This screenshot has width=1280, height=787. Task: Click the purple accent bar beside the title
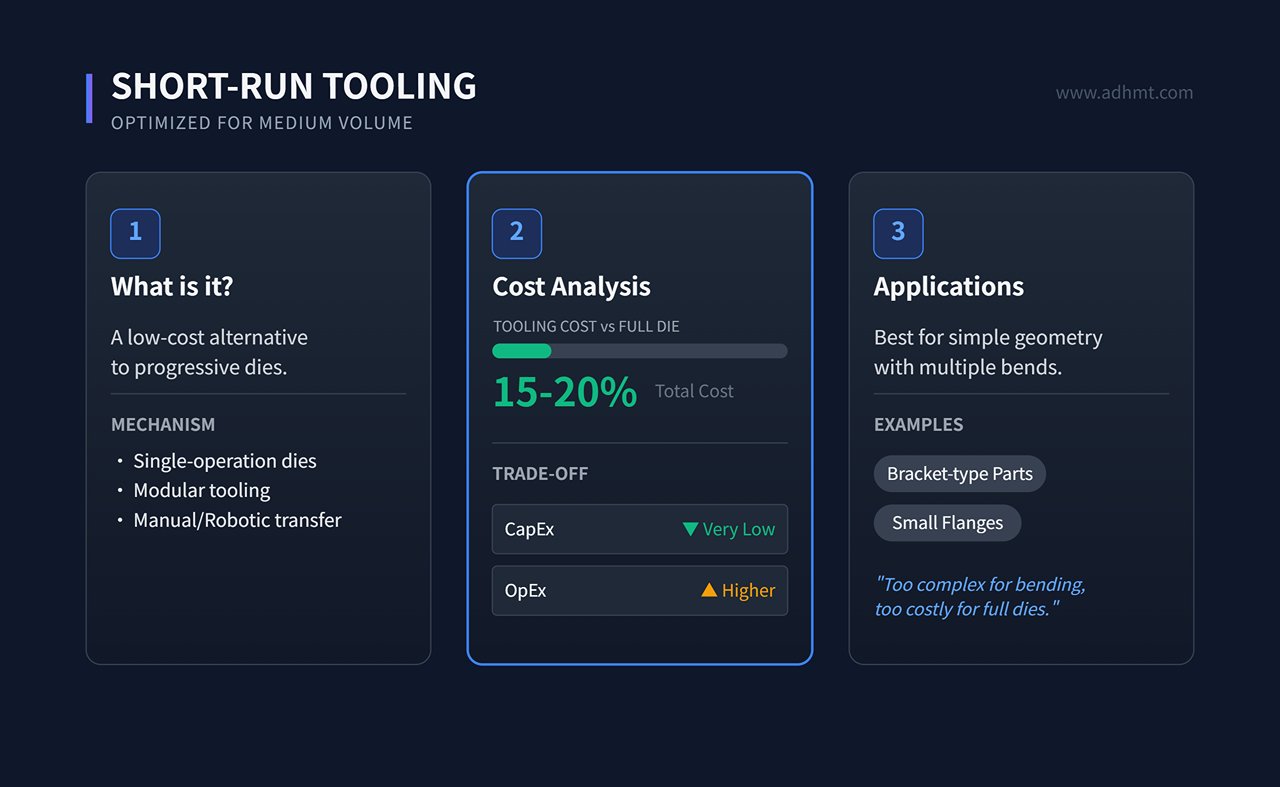(x=89, y=98)
